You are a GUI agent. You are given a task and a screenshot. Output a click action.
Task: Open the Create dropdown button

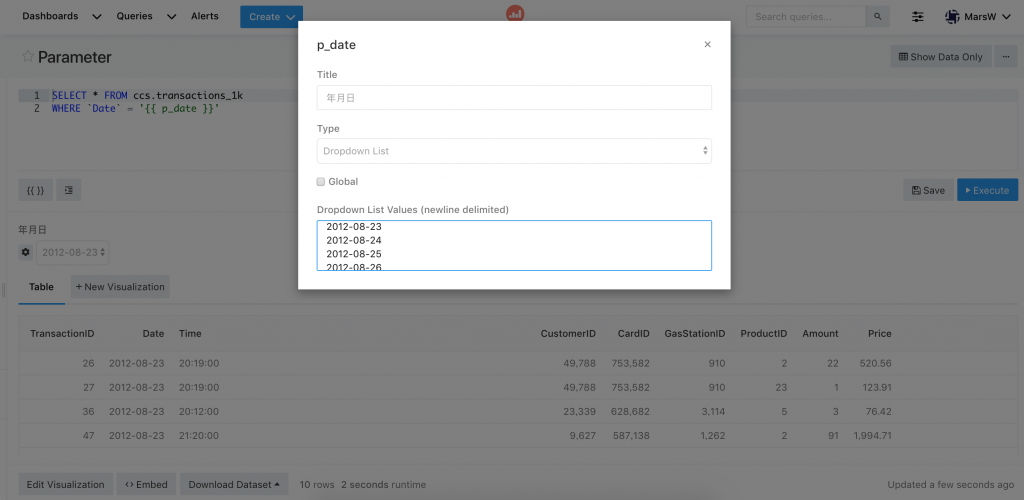(x=271, y=16)
